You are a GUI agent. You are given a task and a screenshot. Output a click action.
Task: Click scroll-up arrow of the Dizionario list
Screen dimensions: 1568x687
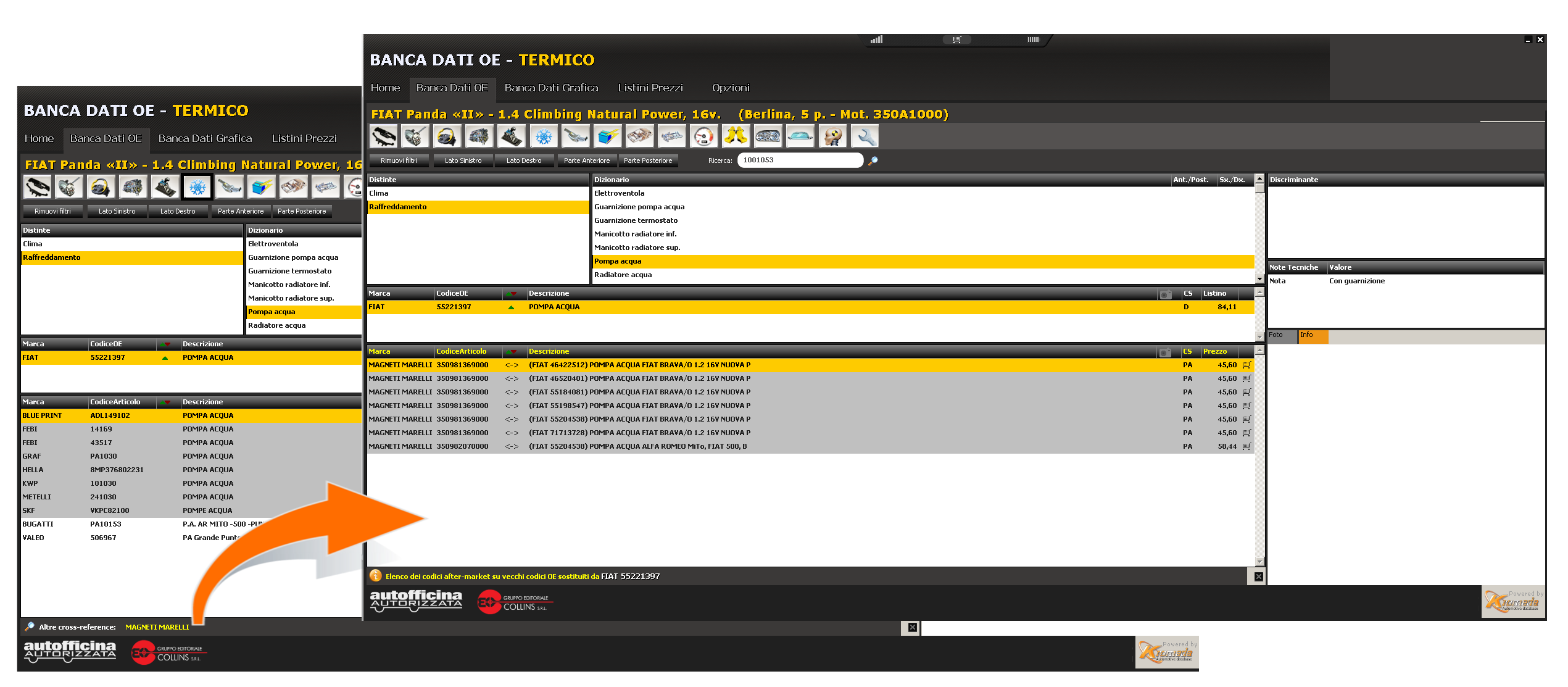1259,179
